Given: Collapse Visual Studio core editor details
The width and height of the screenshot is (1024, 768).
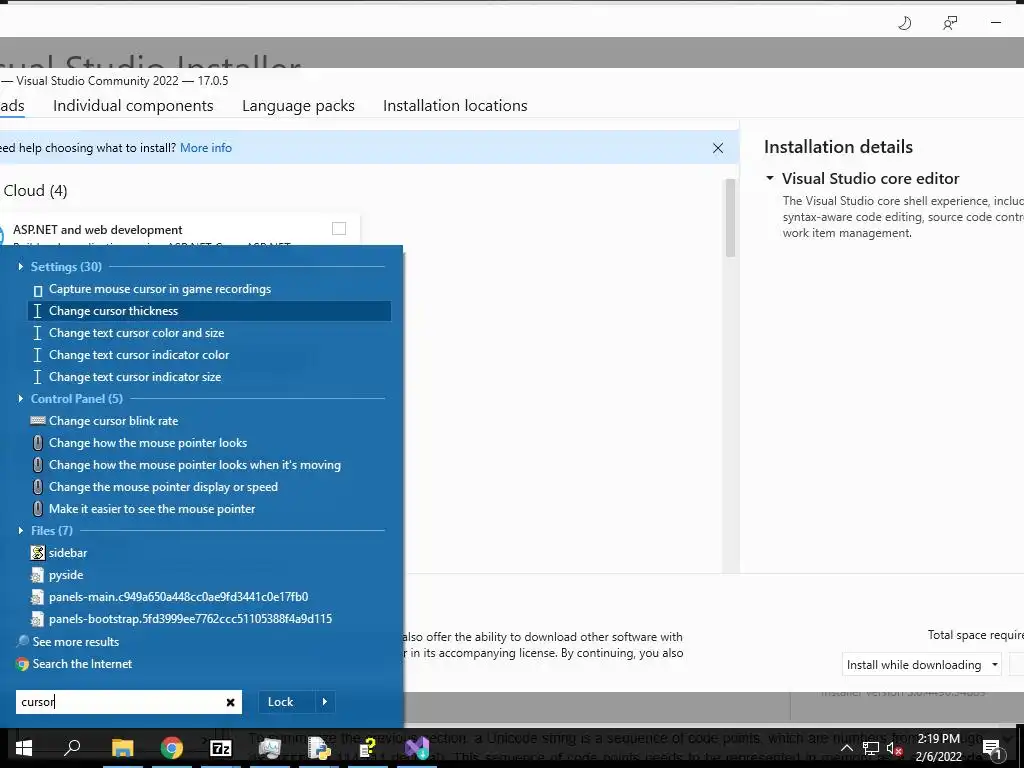Looking at the screenshot, I should tap(770, 178).
